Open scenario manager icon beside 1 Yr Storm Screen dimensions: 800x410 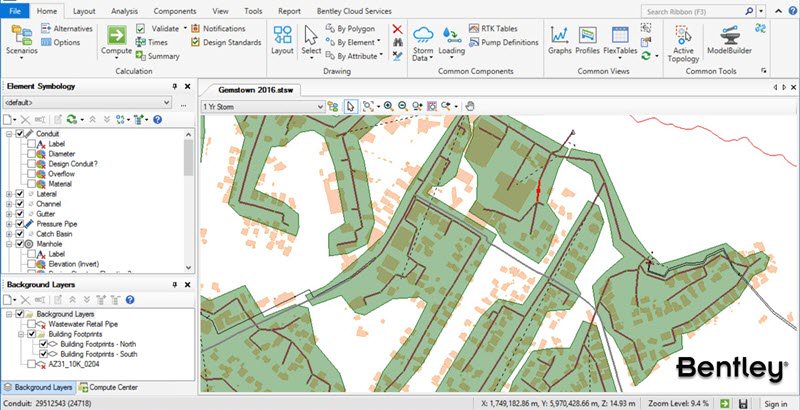click(x=333, y=106)
